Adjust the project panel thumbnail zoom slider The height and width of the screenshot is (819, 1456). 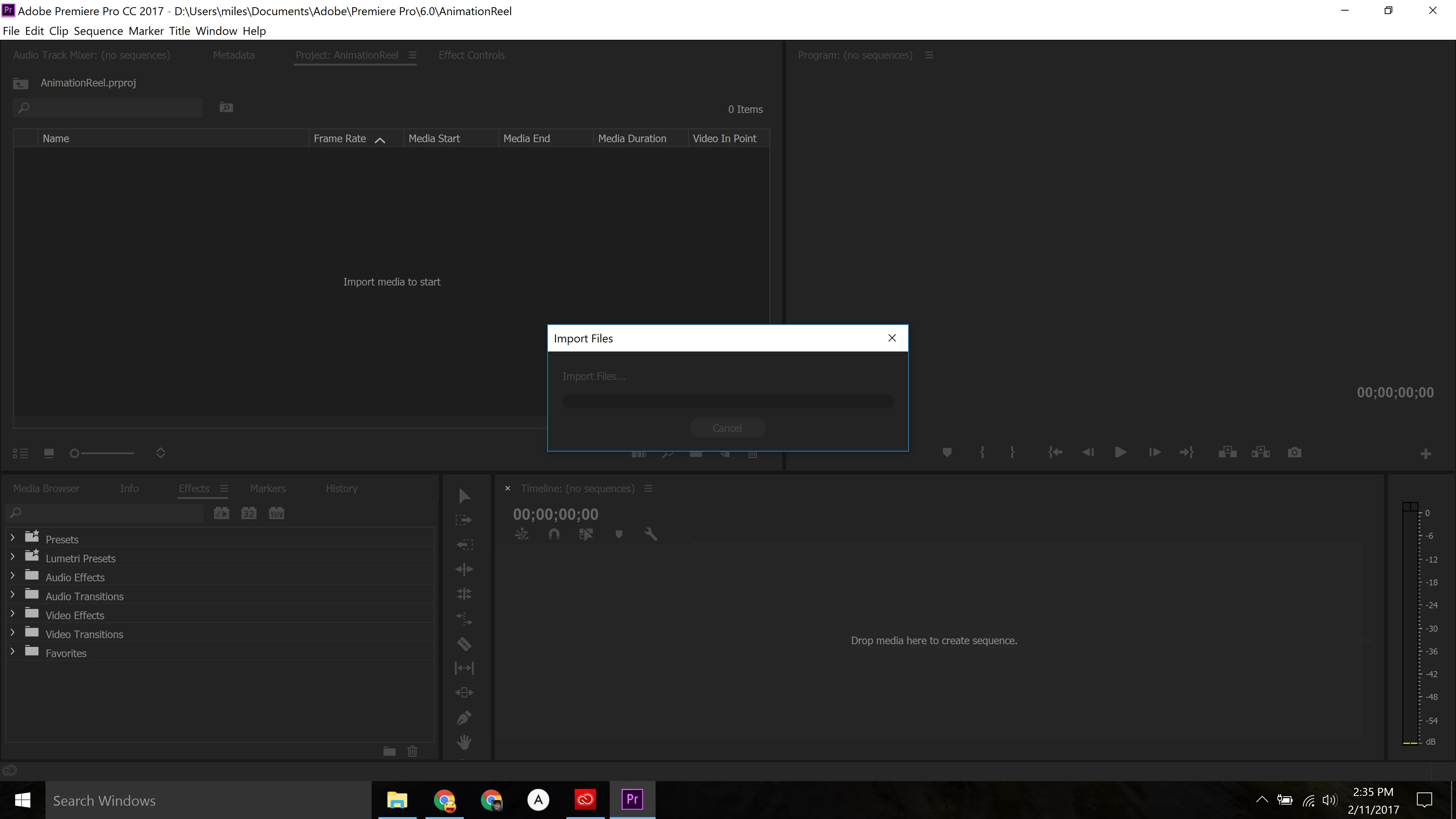(x=75, y=453)
